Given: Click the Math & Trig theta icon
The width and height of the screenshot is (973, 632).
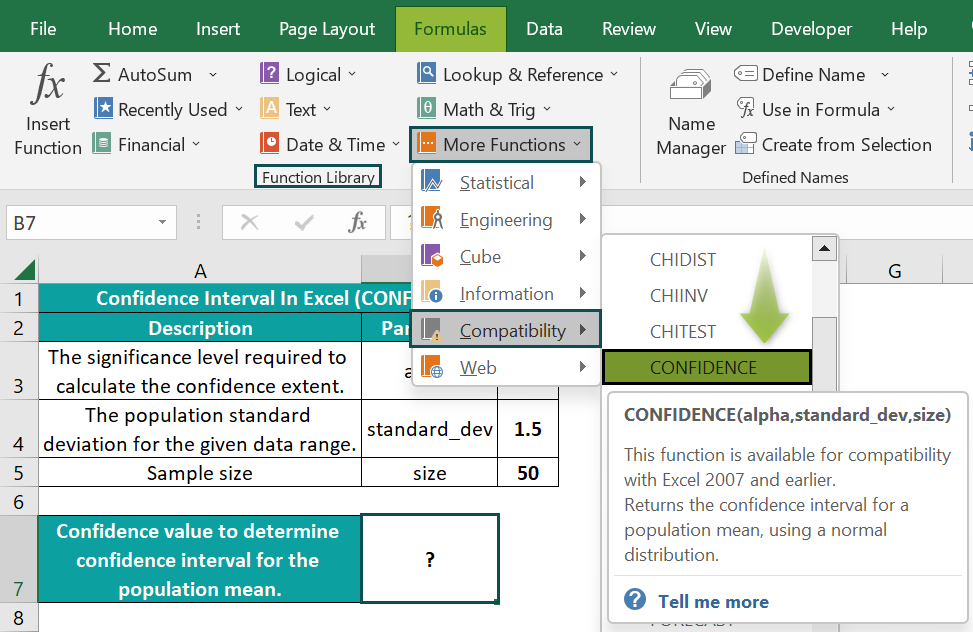Looking at the screenshot, I should [x=426, y=108].
